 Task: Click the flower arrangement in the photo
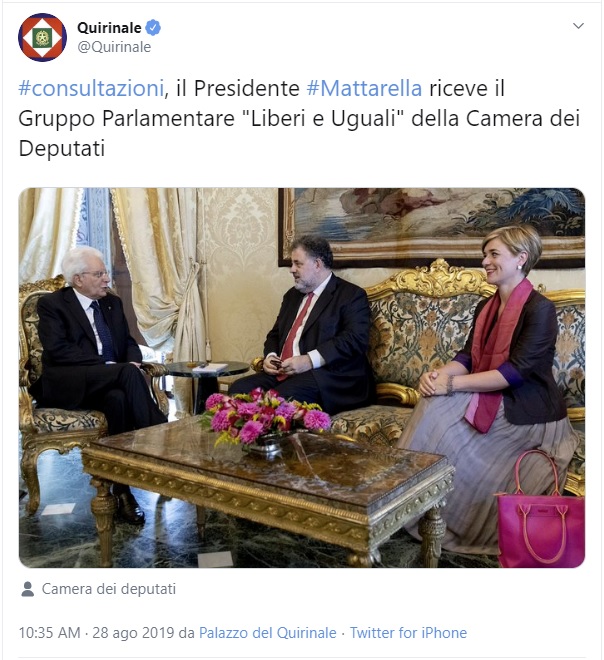[x=266, y=417]
